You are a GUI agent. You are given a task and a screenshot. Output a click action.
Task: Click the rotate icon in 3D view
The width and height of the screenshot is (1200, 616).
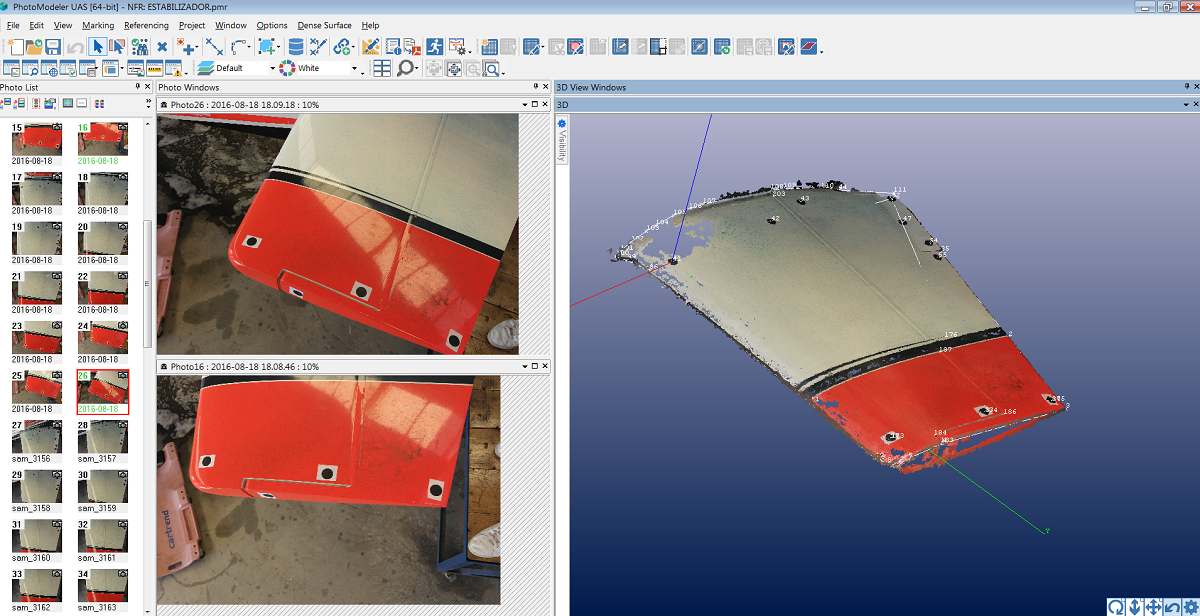1115,607
